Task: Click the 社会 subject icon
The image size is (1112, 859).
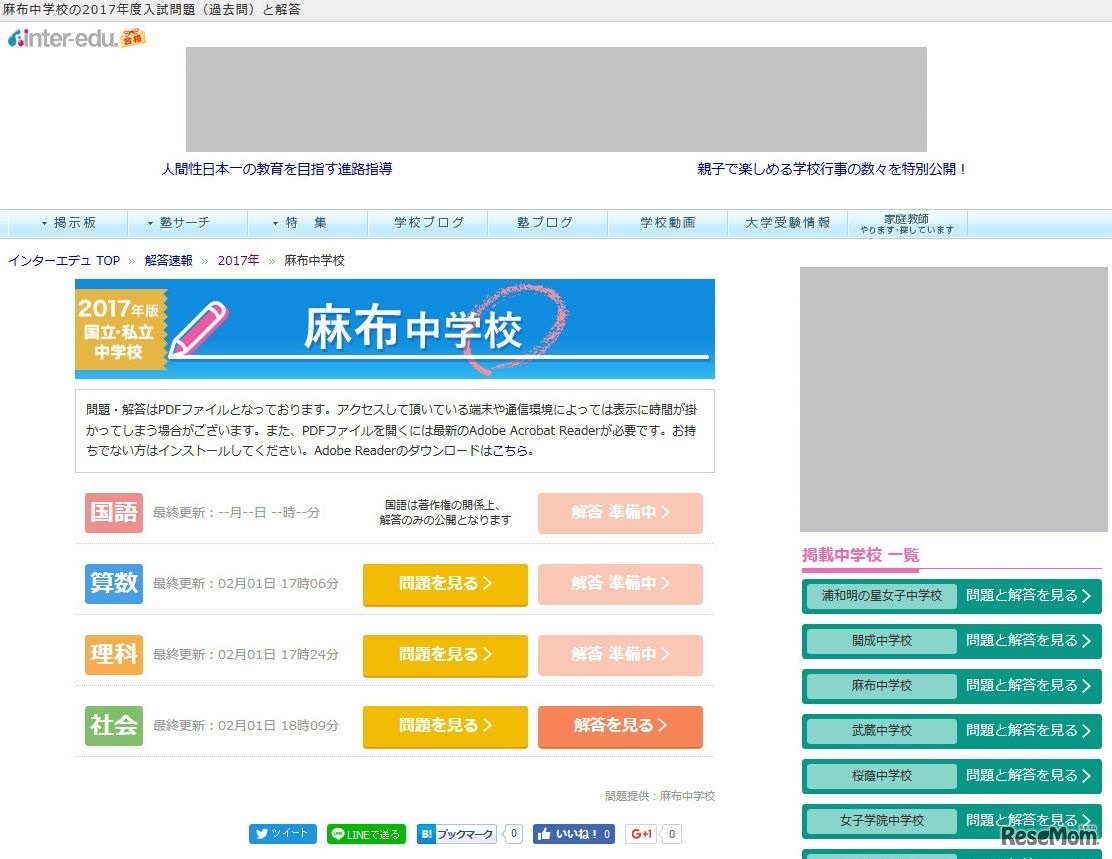Action: tap(113, 727)
